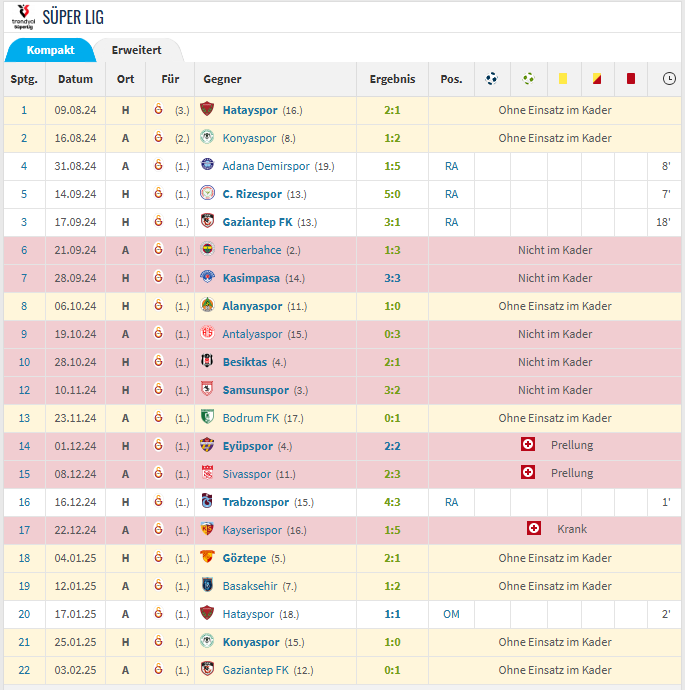Screen dimensions: 685x690
Task: Open the Besiktas team link
Action: [x=245, y=362]
